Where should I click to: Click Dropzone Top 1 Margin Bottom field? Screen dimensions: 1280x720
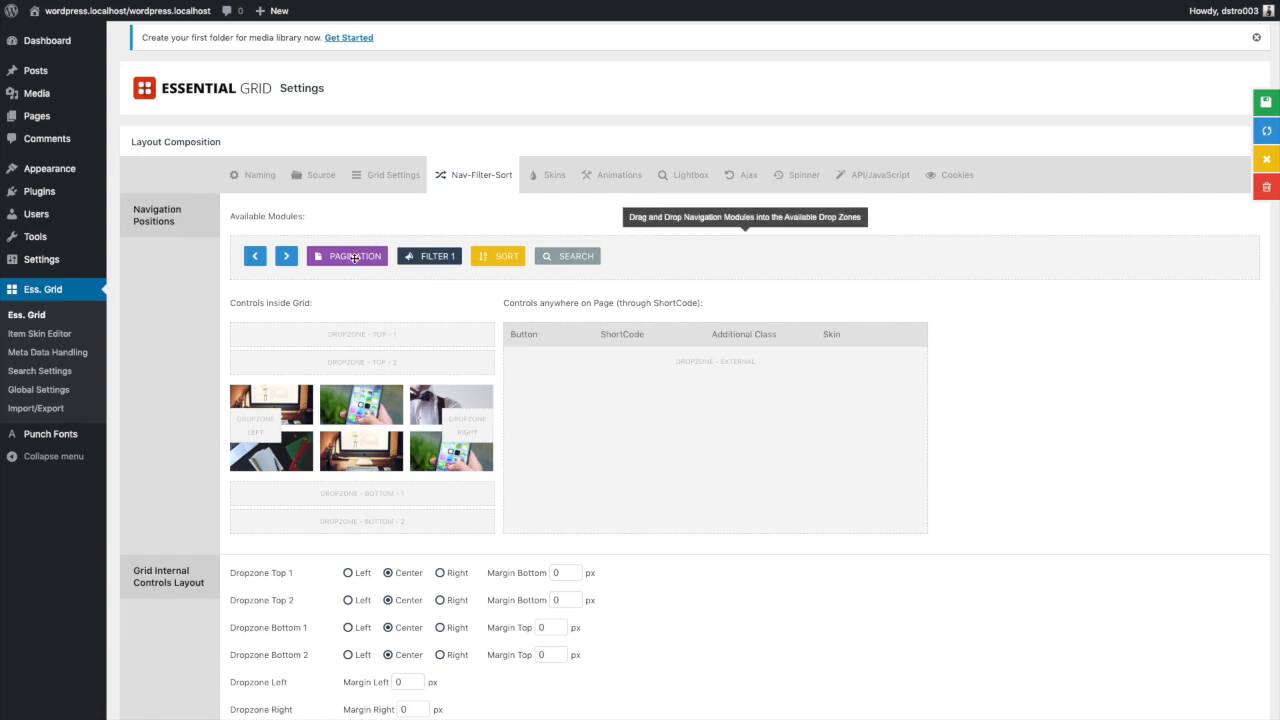point(566,573)
